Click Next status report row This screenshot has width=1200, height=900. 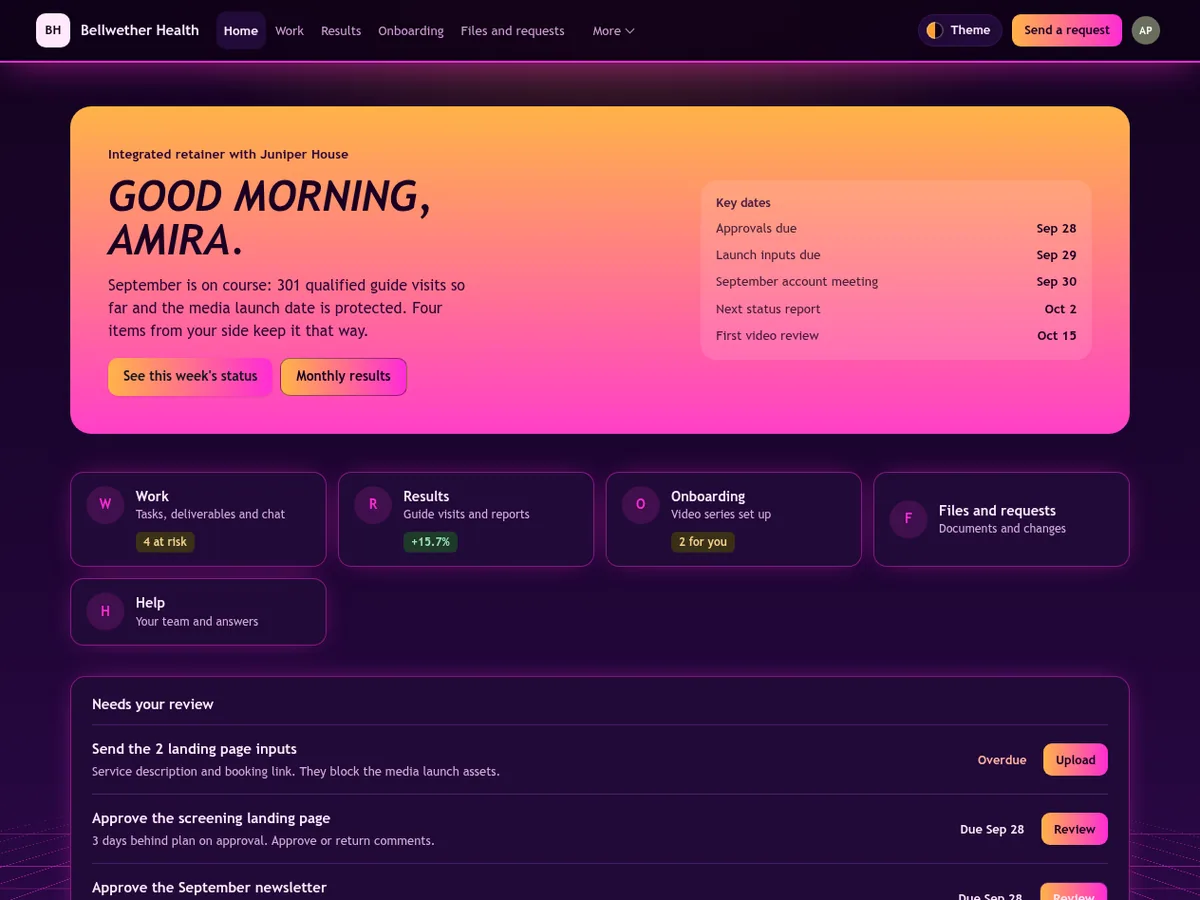pos(896,309)
